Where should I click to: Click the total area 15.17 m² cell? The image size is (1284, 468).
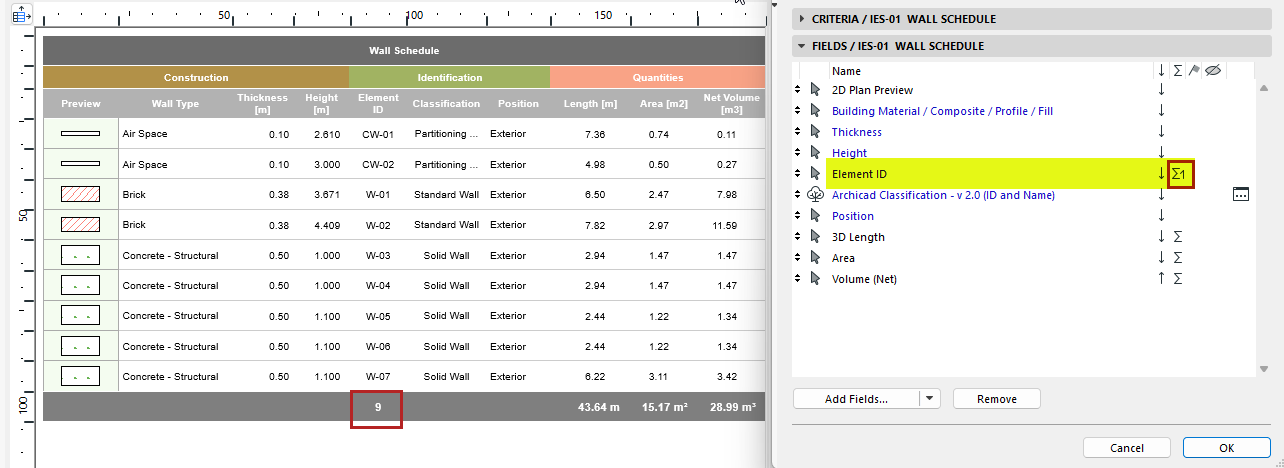coord(664,408)
